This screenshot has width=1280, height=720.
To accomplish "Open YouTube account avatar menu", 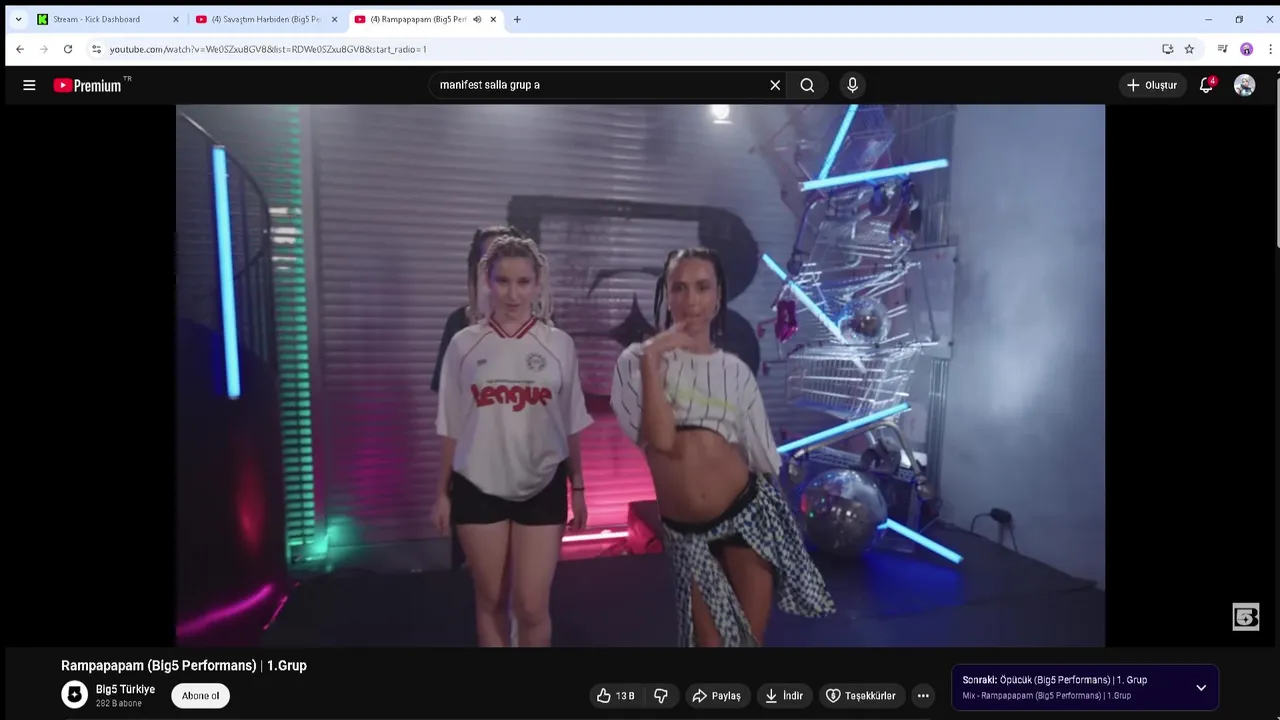I will [1244, 85].
